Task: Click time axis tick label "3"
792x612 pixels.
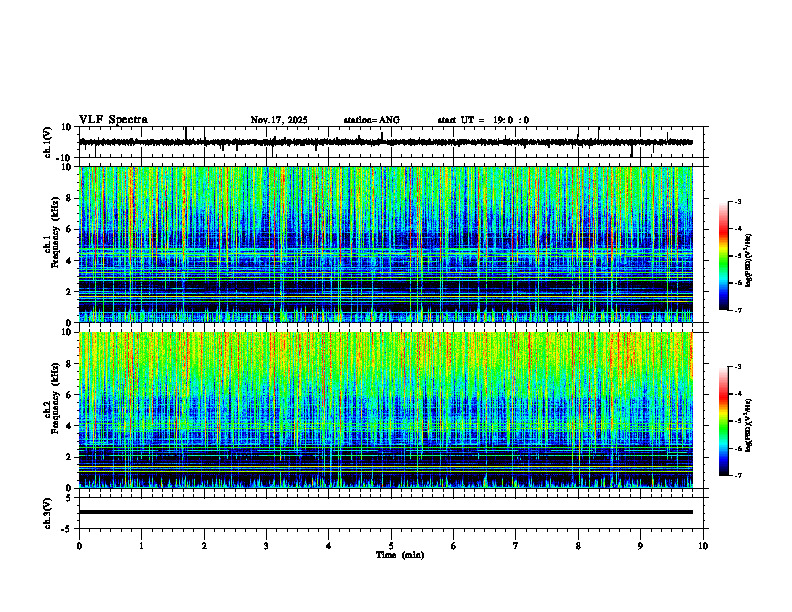Action: [266, 546]
